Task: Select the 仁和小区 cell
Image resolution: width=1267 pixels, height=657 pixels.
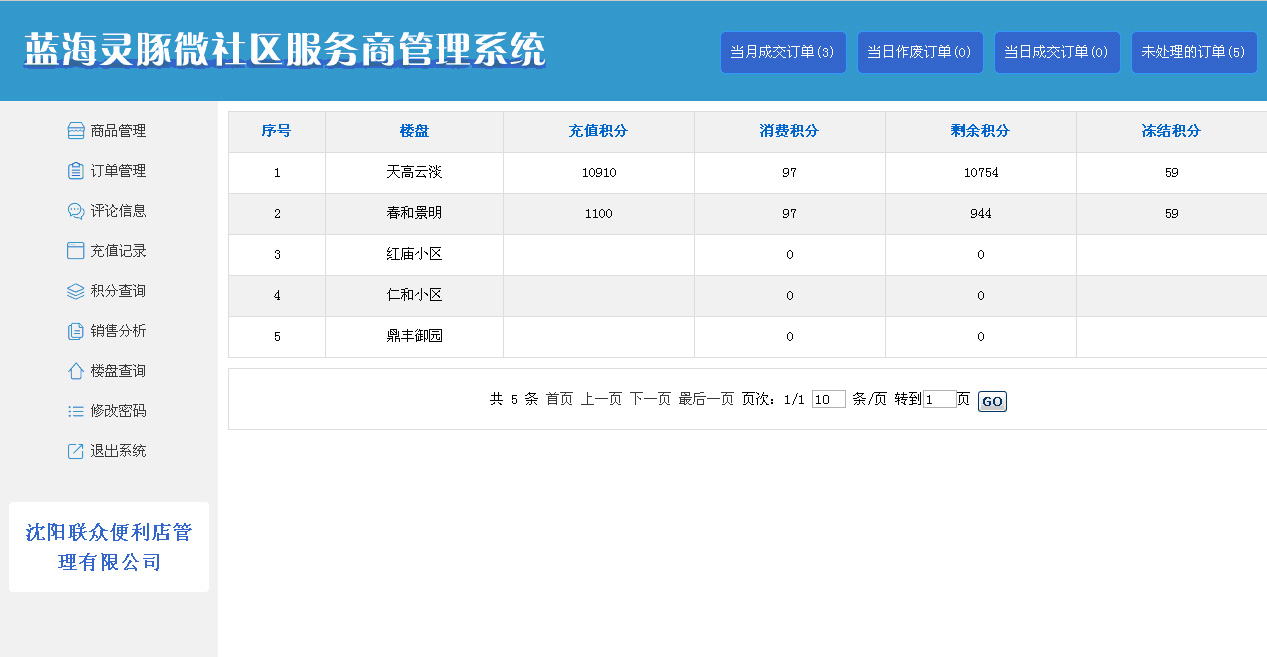Action: click(414, 295)
